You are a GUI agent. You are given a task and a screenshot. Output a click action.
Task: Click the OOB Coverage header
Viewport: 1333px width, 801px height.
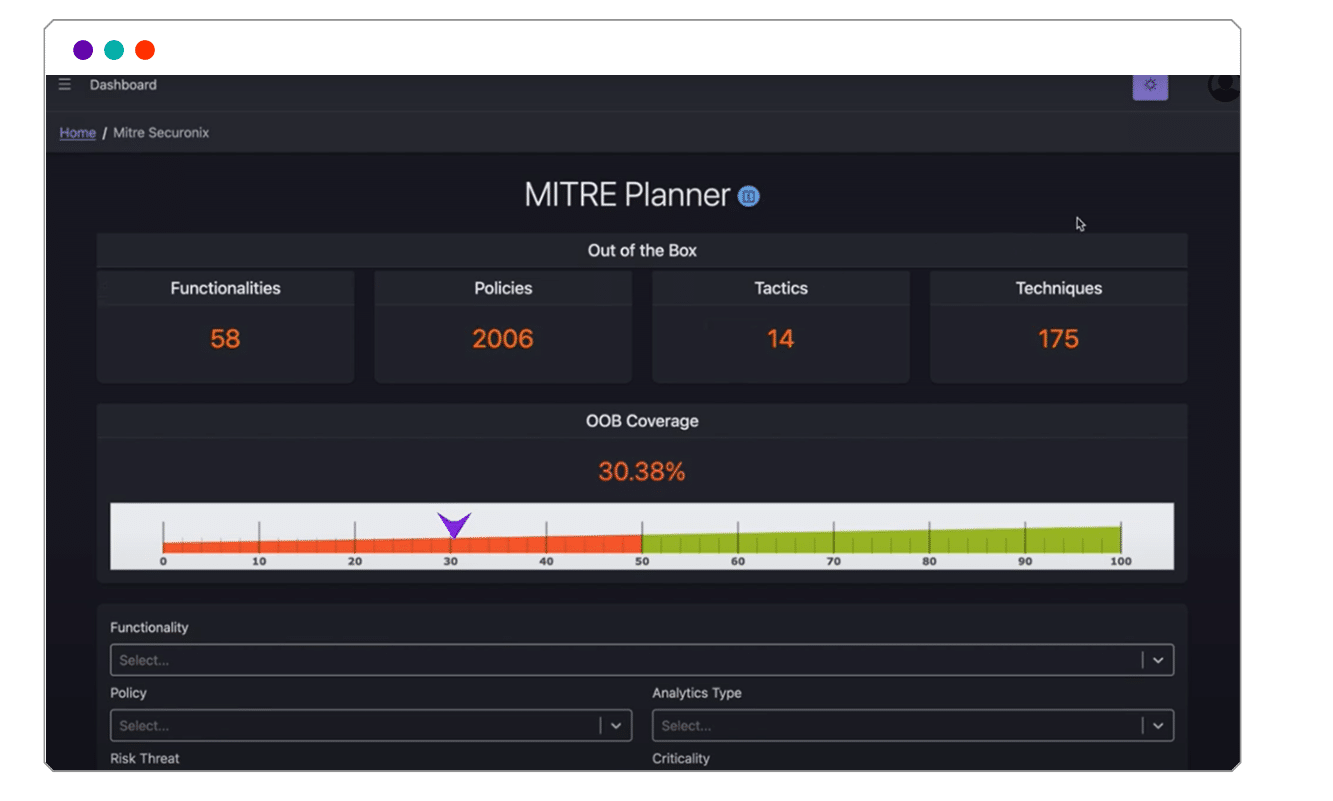[x=642, y=421]
